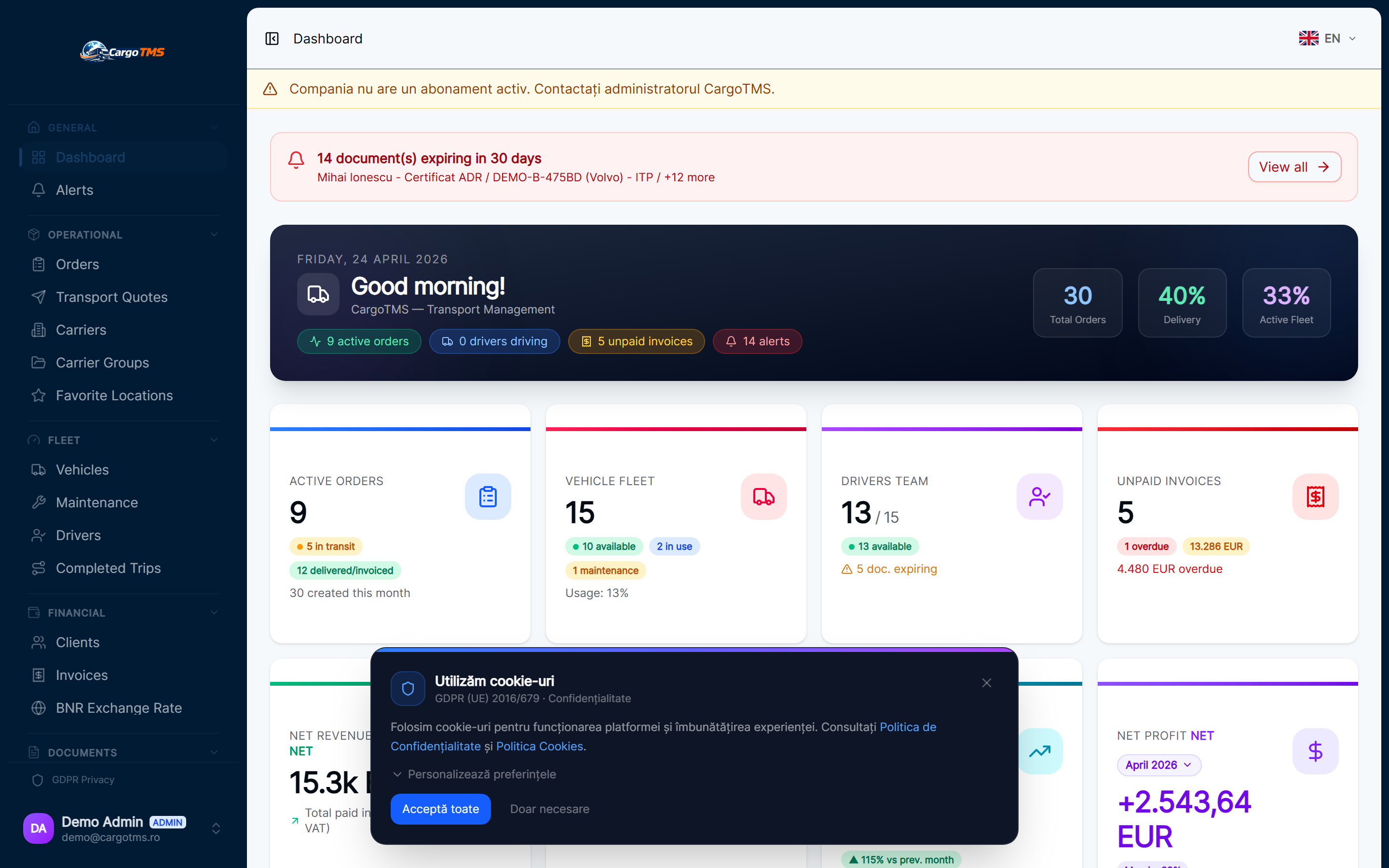Screen dimensions: 1389x868
Task: Click the Net Profit dollar icon
Action: point(1316,751)
